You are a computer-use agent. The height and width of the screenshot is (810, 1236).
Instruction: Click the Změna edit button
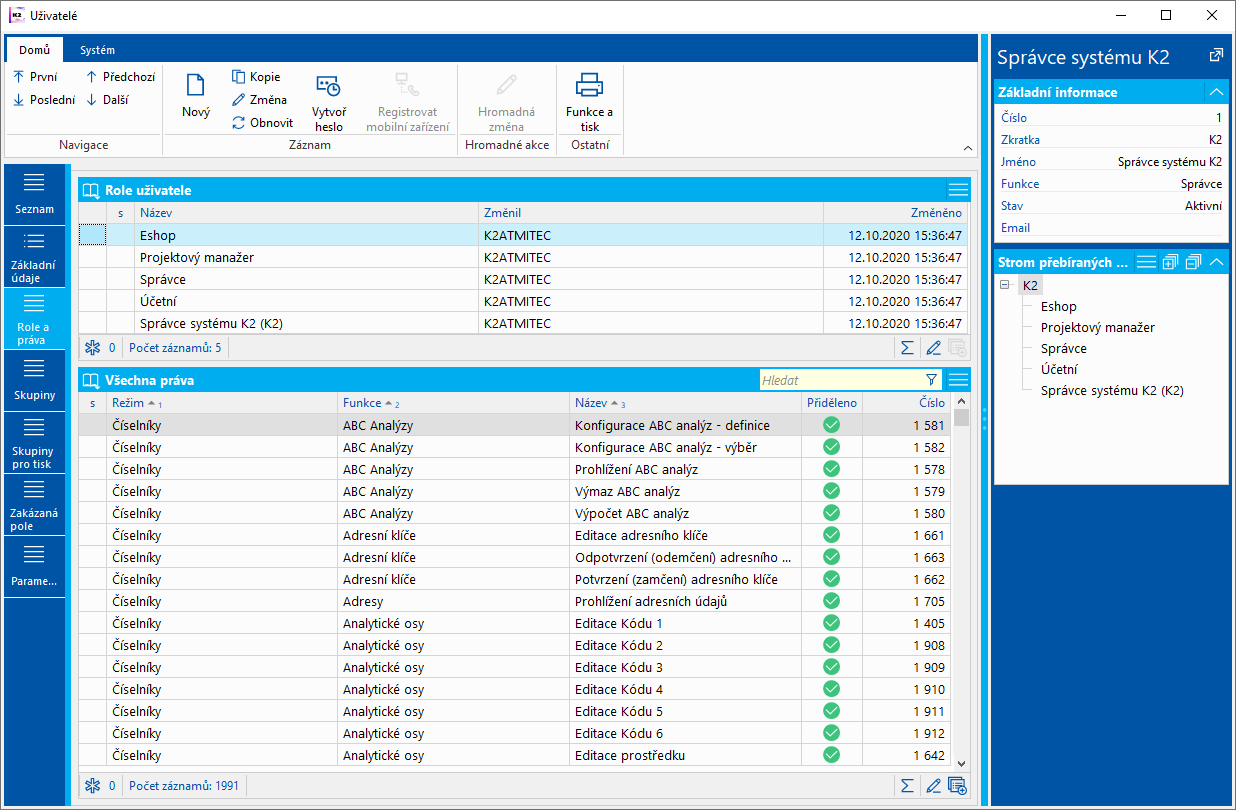click(259, 100)
